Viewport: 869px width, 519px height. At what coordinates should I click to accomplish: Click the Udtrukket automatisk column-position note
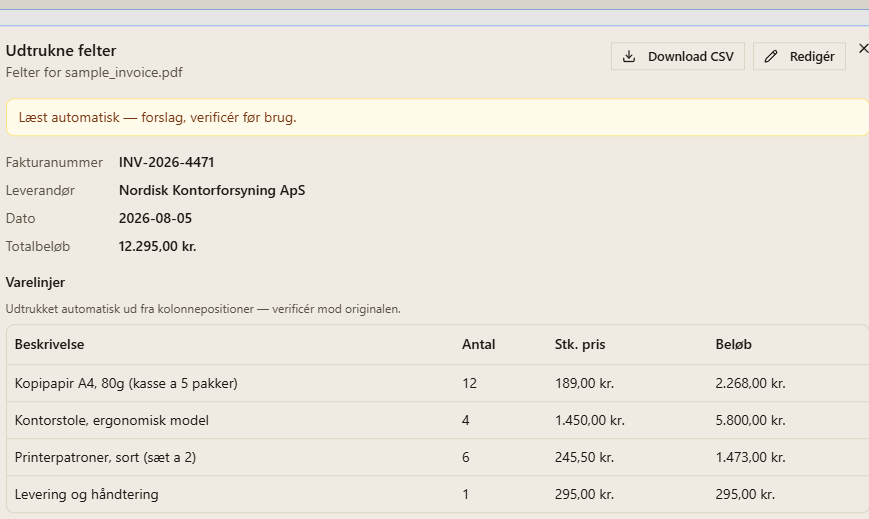pyautogui.click(x=203, y=309)
